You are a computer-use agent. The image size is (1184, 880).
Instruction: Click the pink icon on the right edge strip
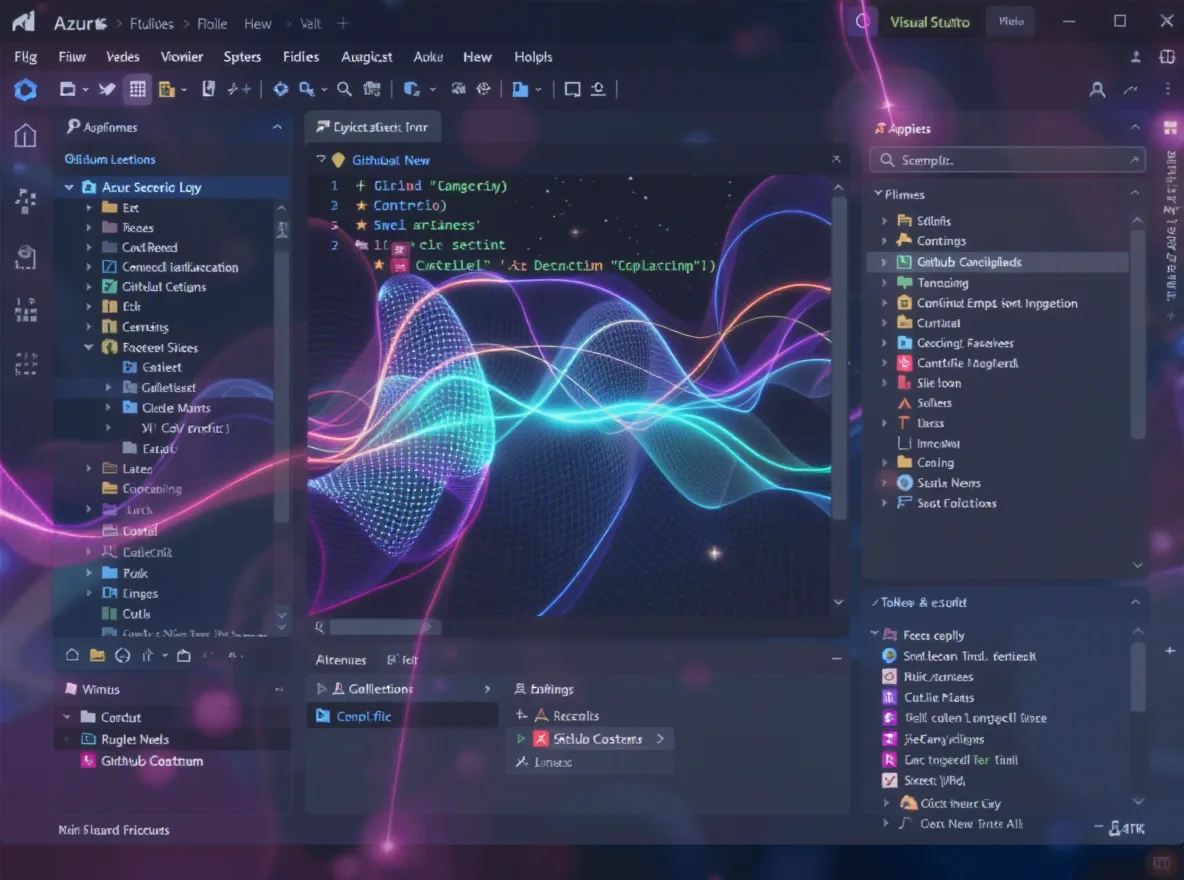point(1170,128)
